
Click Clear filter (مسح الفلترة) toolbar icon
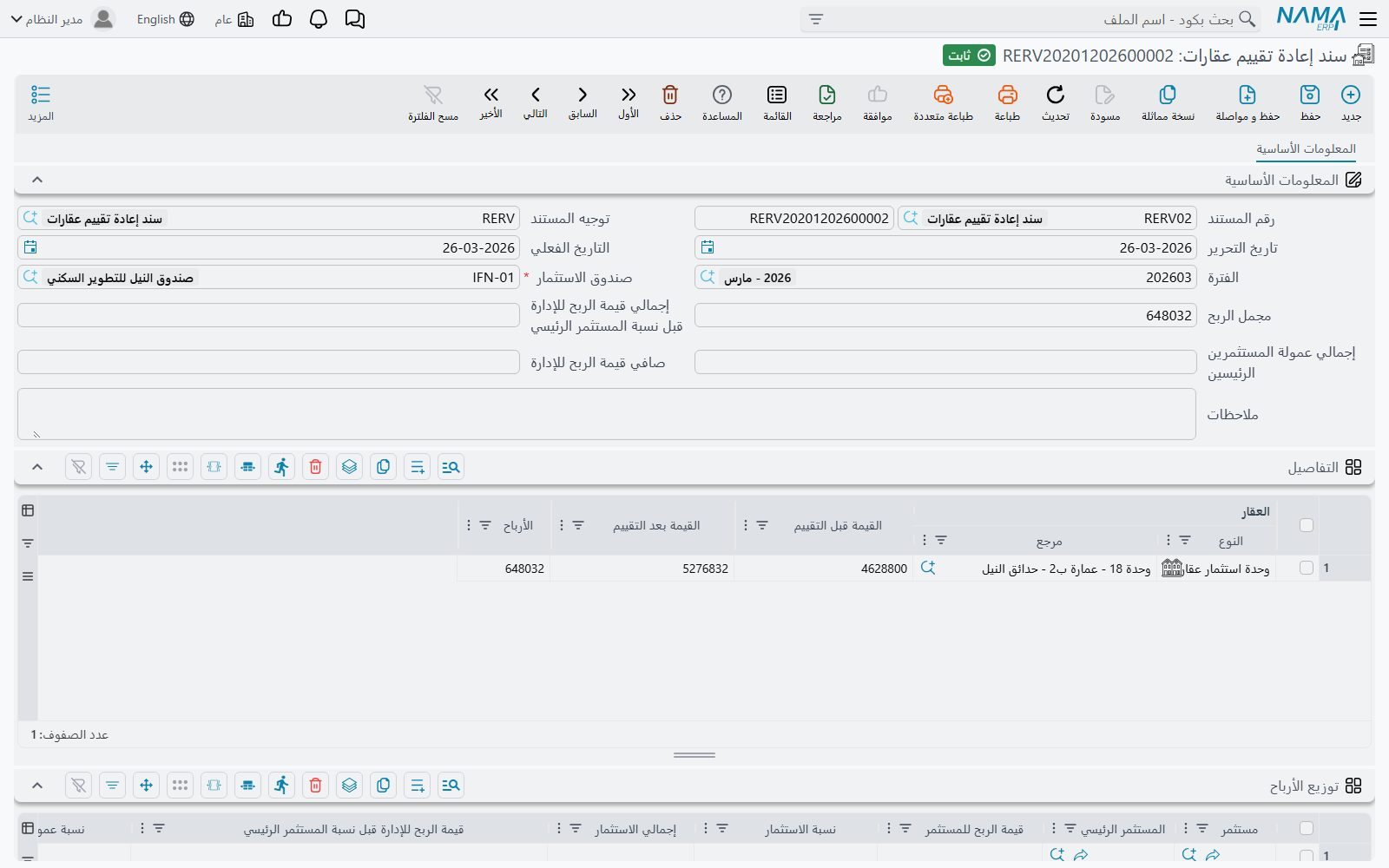pyautogui.click(x=433, y=95)
